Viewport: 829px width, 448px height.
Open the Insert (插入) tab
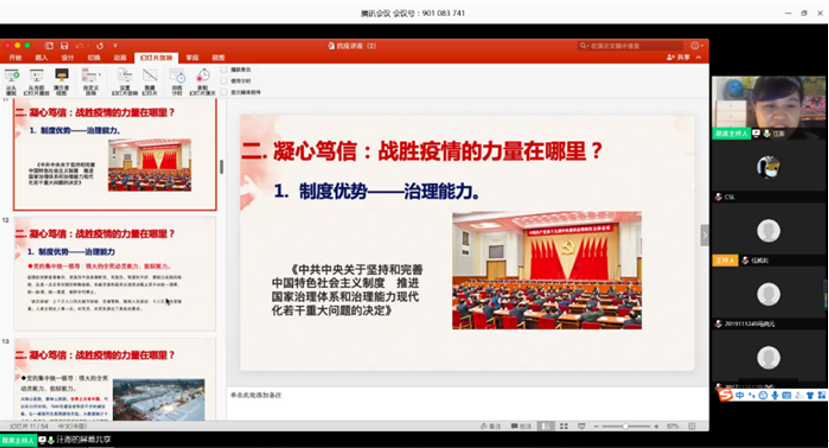click(x=41, y=58)
